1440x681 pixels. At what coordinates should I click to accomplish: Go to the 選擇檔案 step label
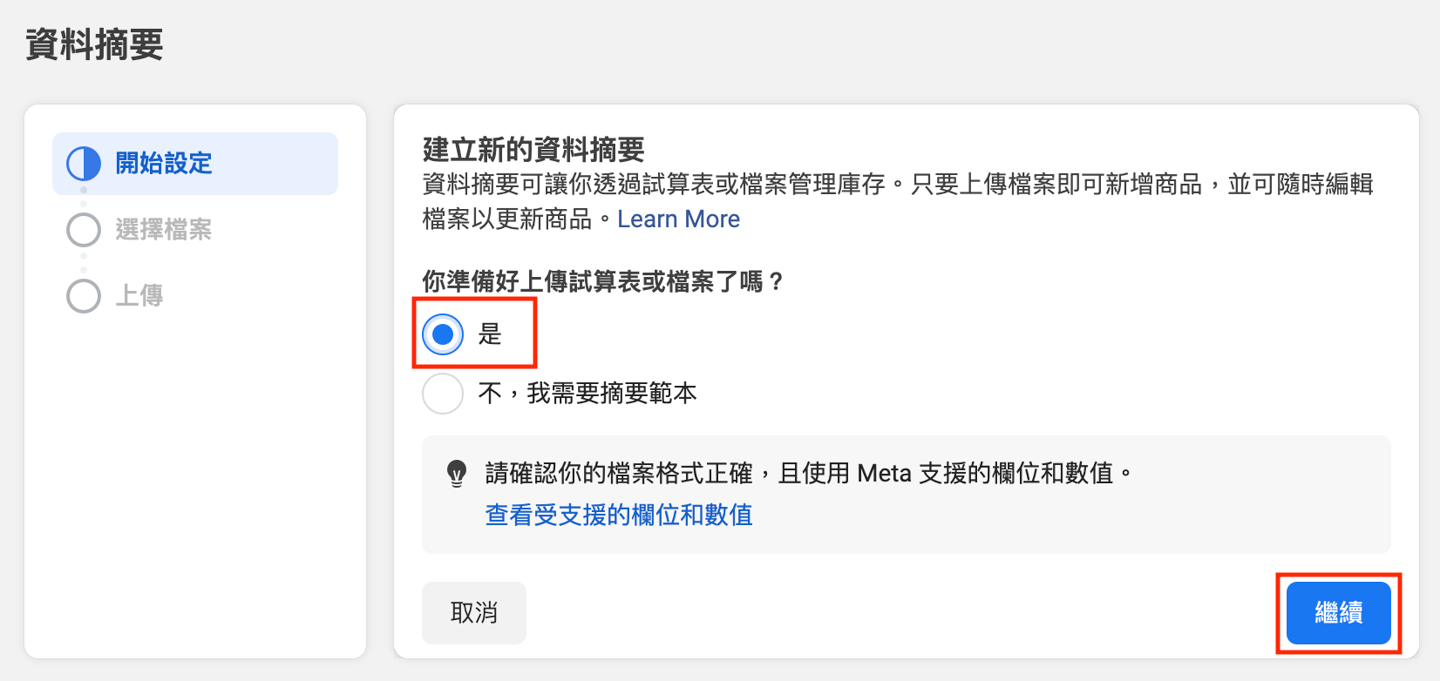[164, 230]
